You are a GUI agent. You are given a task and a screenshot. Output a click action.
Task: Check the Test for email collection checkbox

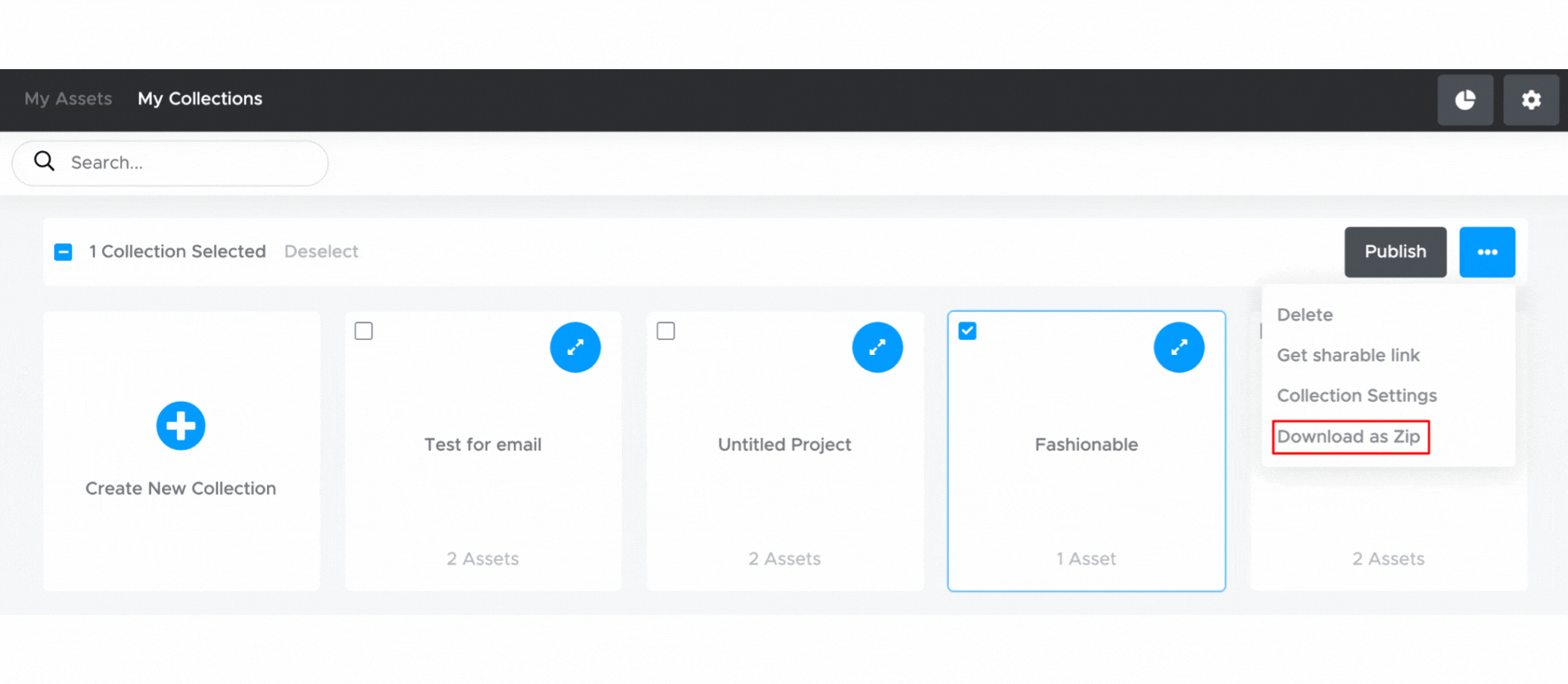pos(363,331)
